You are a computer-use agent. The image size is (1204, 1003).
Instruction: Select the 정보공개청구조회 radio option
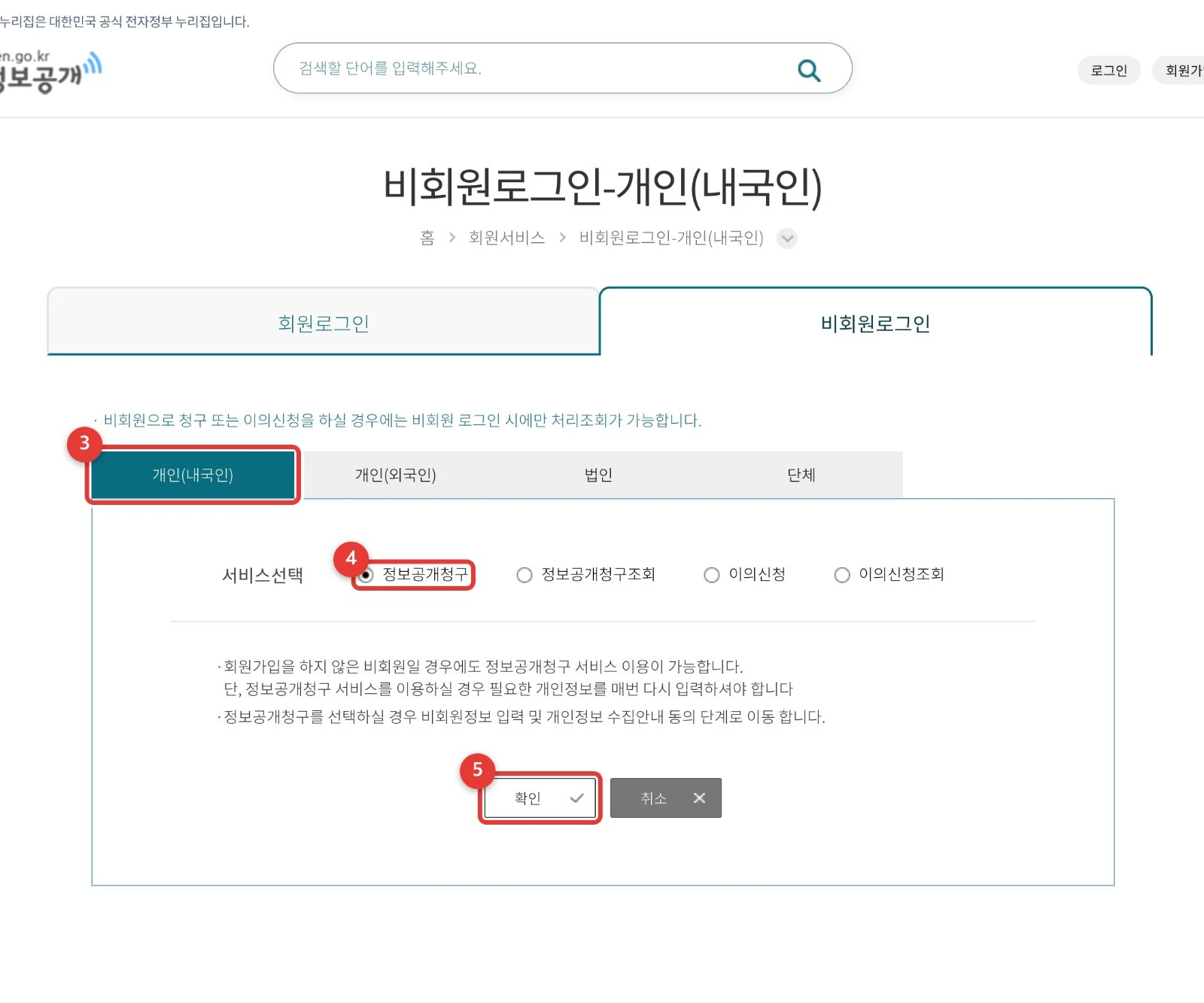point(524,576)
